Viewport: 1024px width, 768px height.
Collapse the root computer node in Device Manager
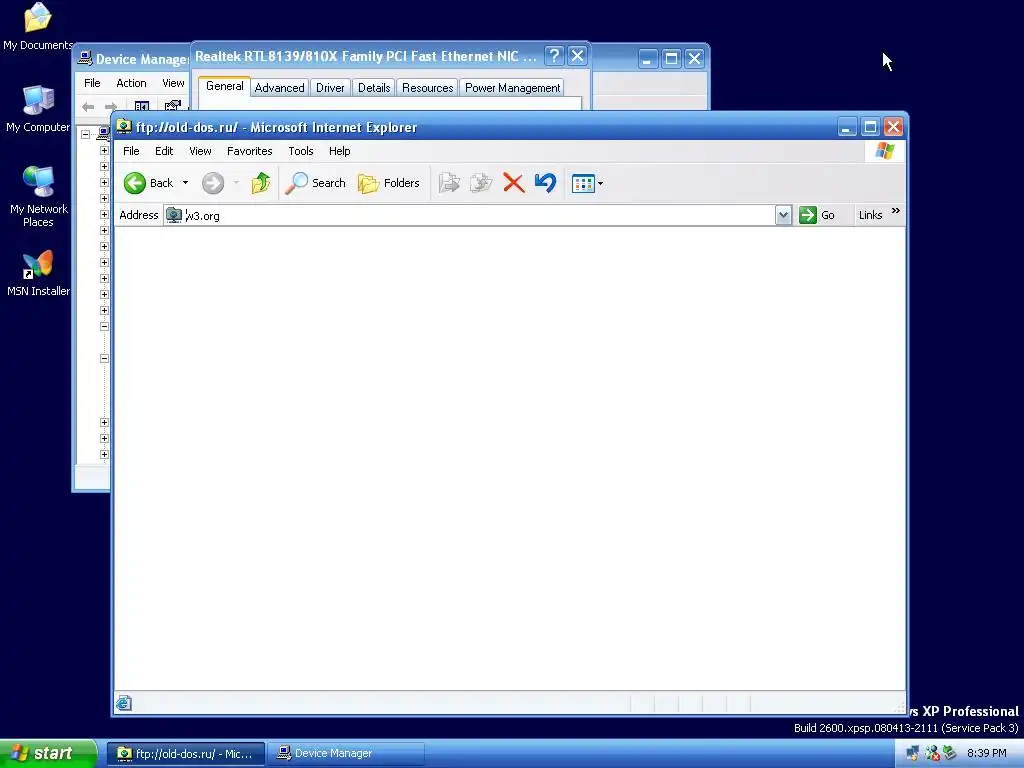86,135
